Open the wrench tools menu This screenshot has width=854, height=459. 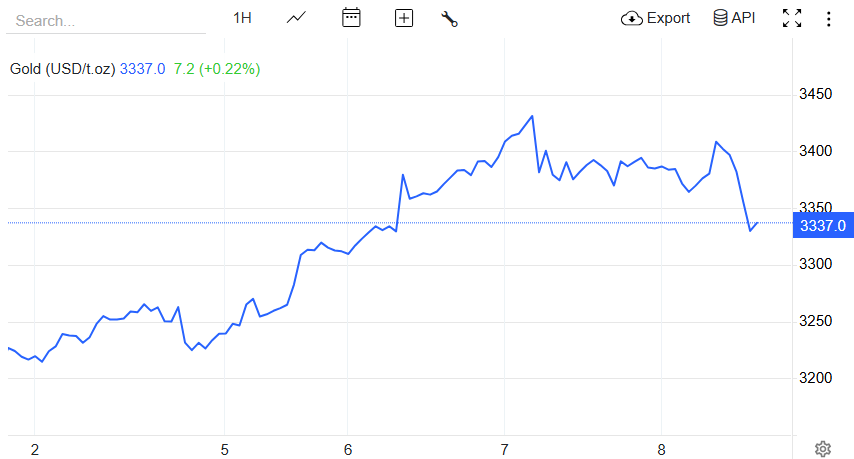coord(449,18)
